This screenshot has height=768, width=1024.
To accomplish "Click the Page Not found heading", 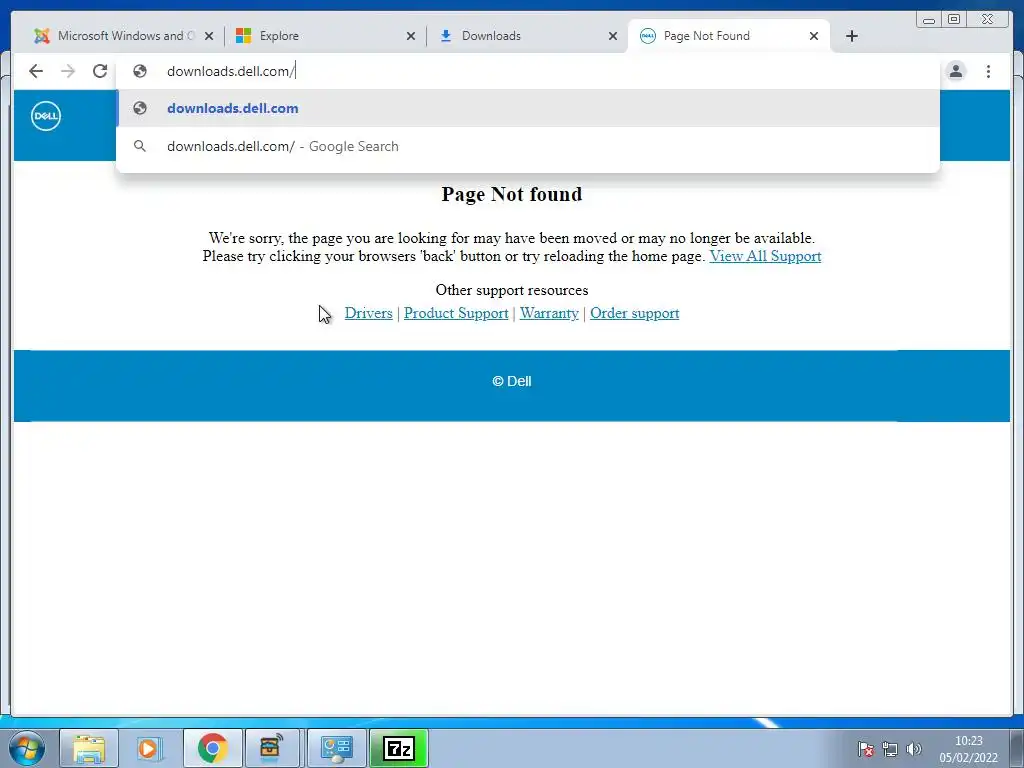I will (512, 194).
